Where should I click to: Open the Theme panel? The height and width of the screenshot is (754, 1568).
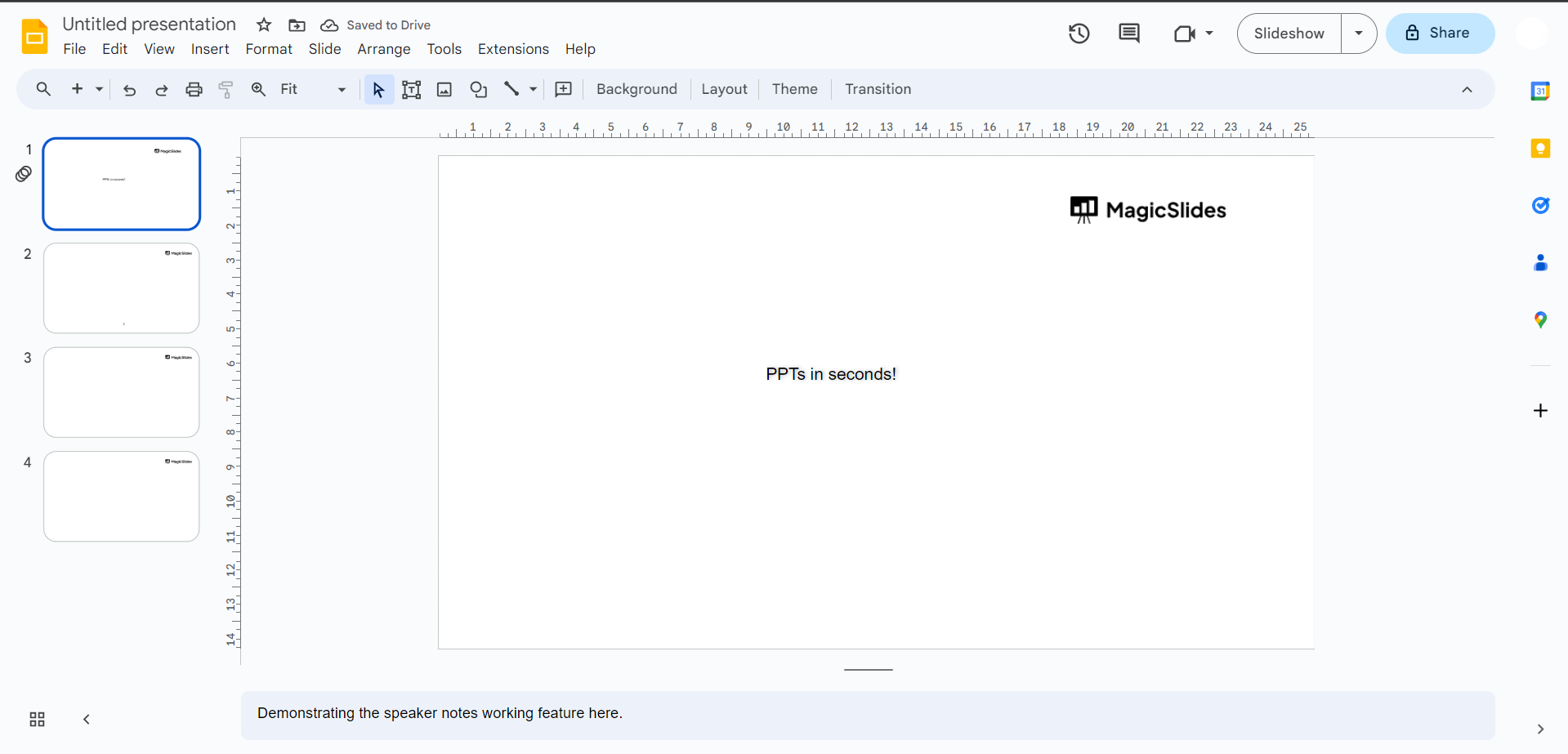pos(794,89)
